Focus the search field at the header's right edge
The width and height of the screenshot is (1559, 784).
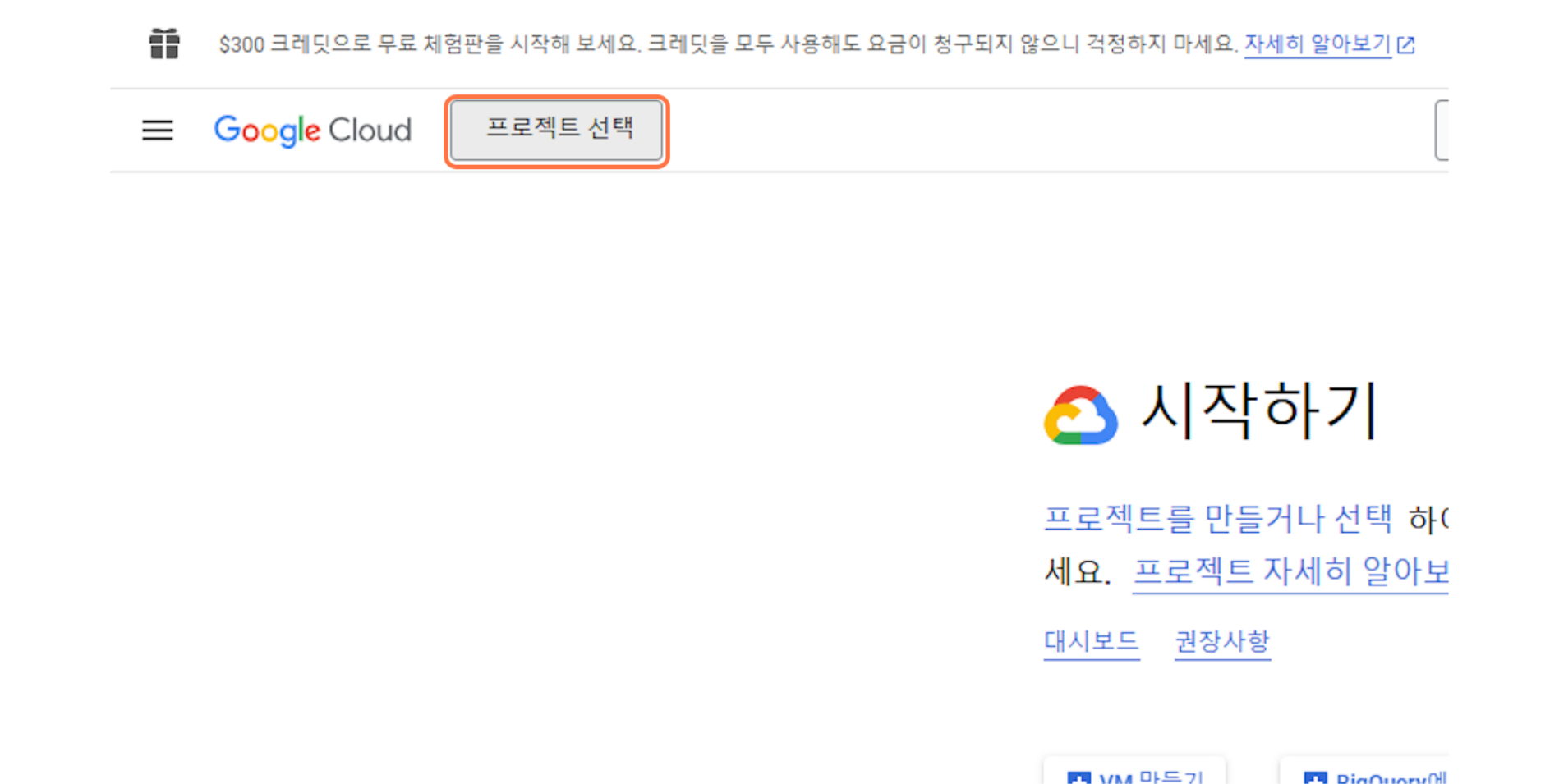coord(1442,130)
